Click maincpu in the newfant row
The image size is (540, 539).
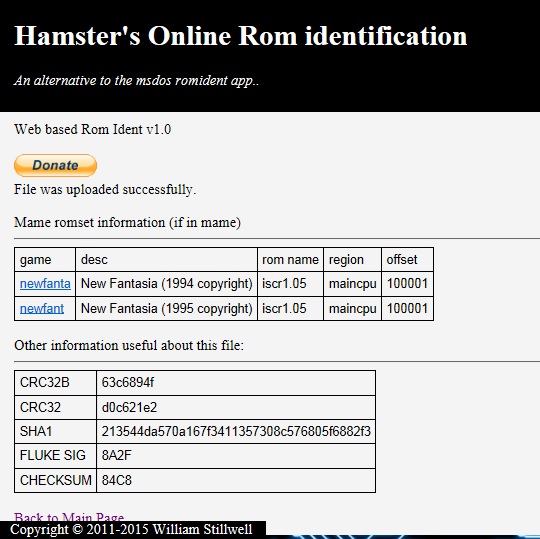352,308
